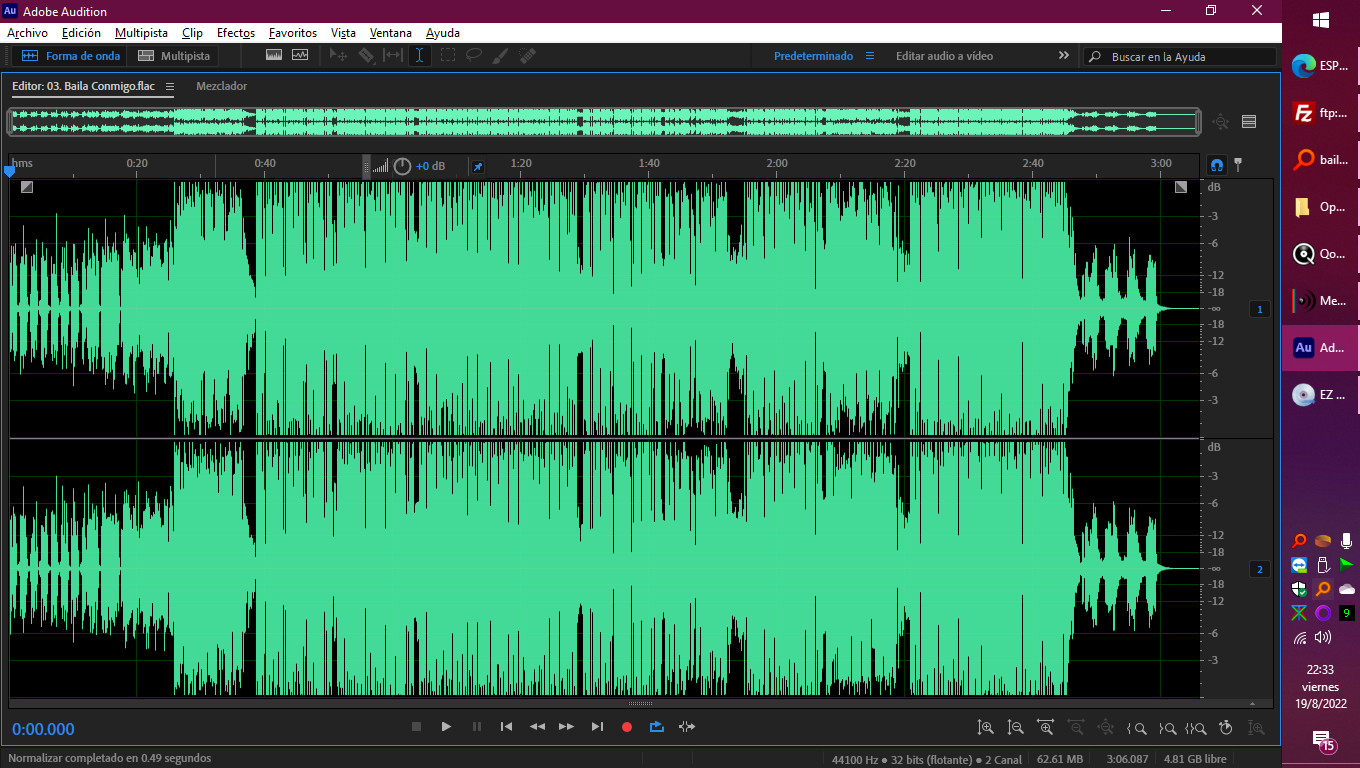This screenshot has height=768, width=1360.
Task: Toggle timeline snapping magnet
Action: (1217, 165)
